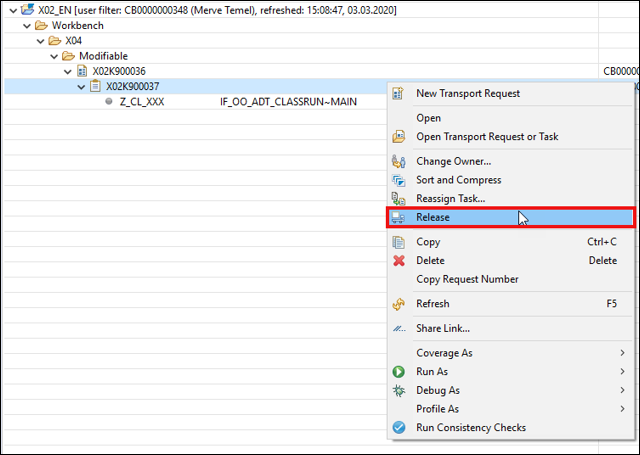
Task: Collapse the Modifiable folder
Action: 54,56
